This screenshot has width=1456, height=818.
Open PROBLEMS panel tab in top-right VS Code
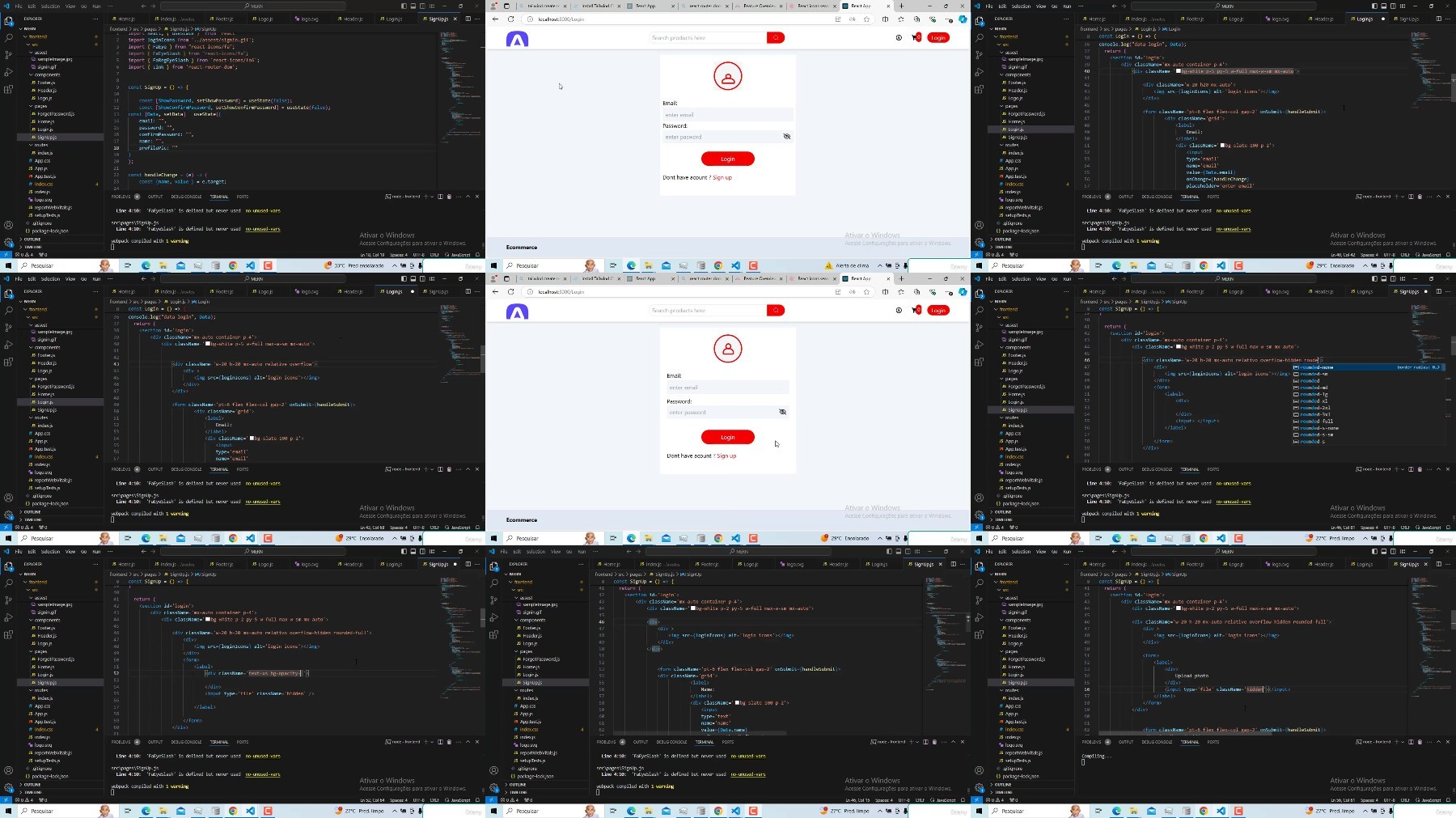click(x=1092, y=197)
